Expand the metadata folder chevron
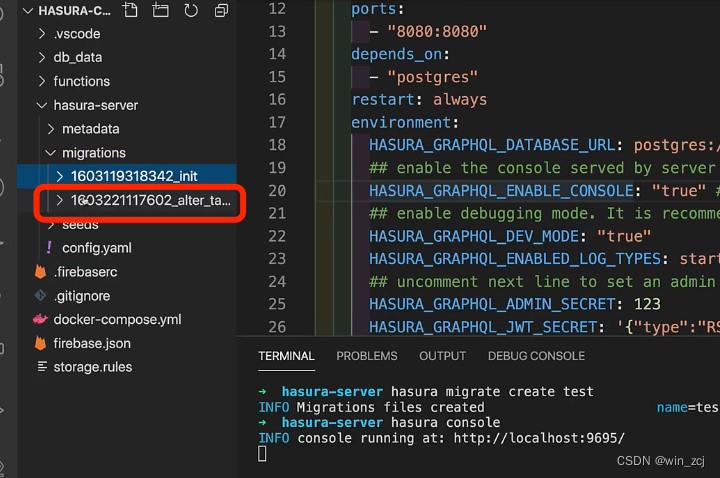The width and height of the screenshot is (720, 478). [51, 129]
